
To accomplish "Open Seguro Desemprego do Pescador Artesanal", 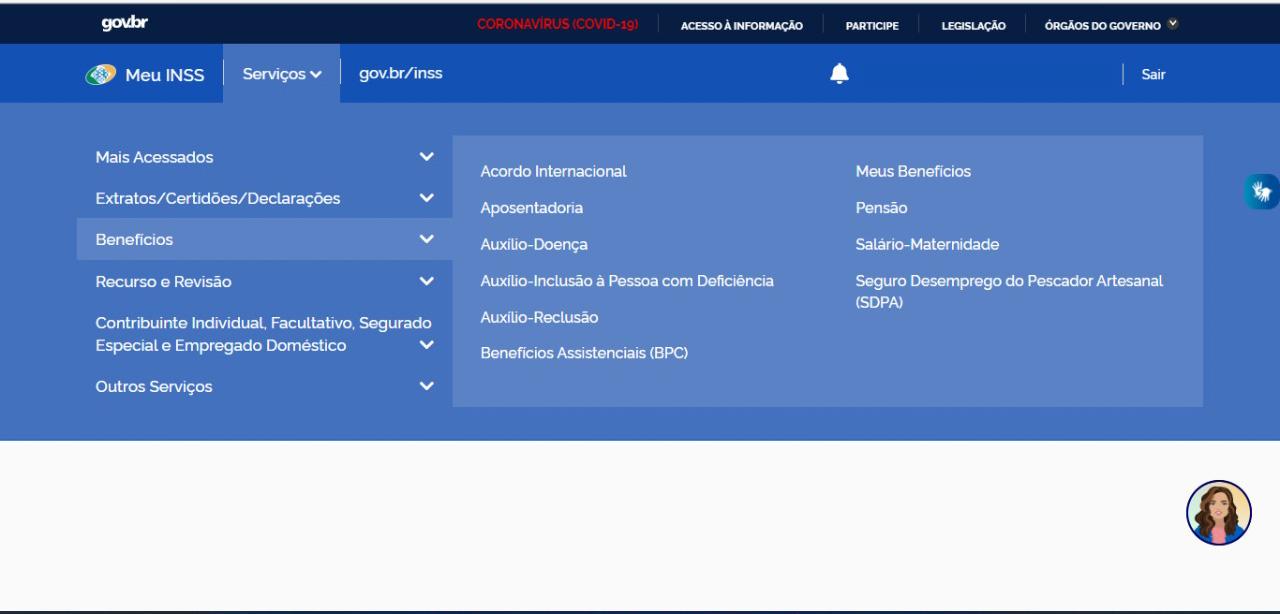I will pyautogui.click(x=1009, y=291).
